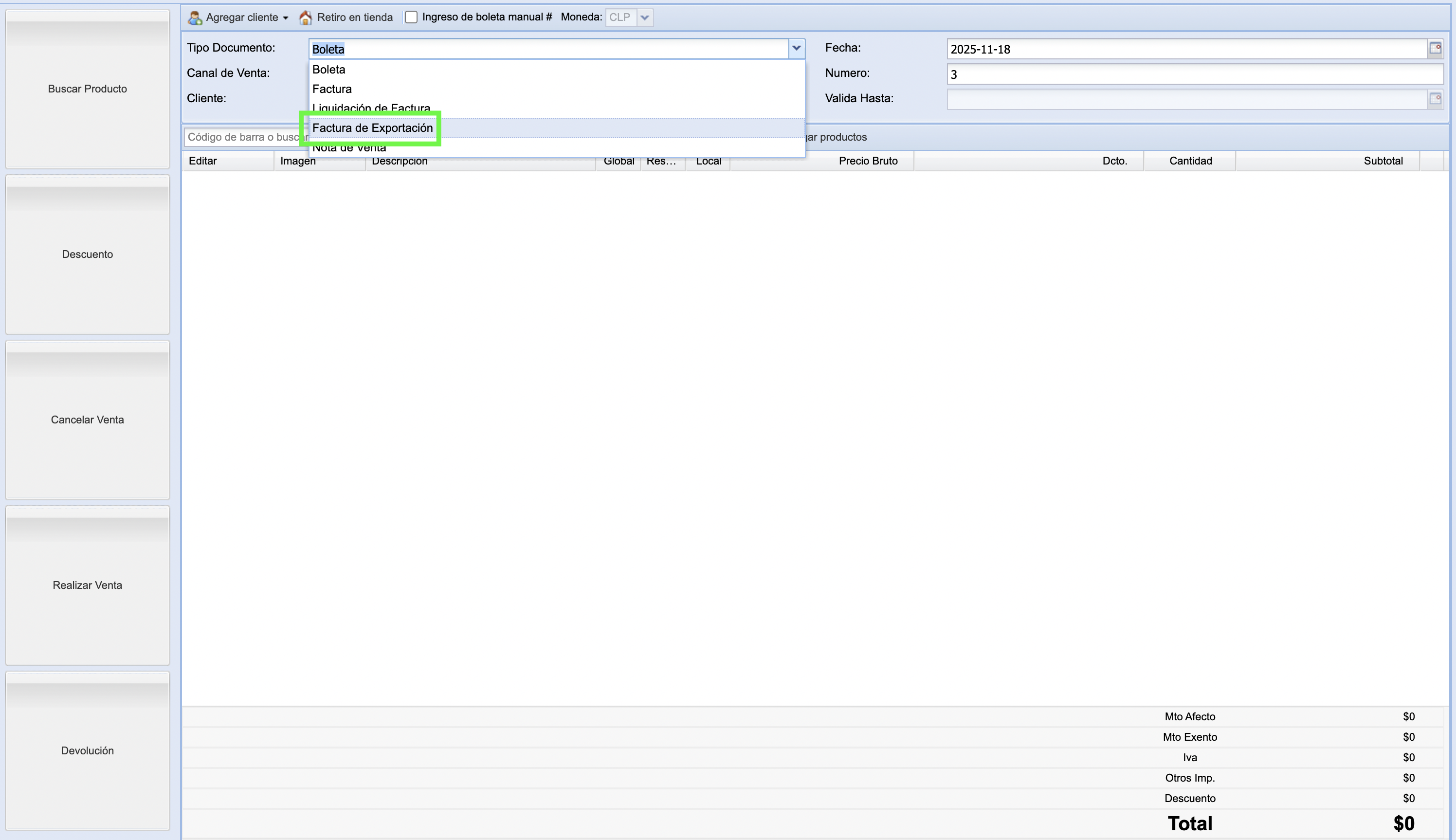Click the Cantidad column header

(1190, 161)
